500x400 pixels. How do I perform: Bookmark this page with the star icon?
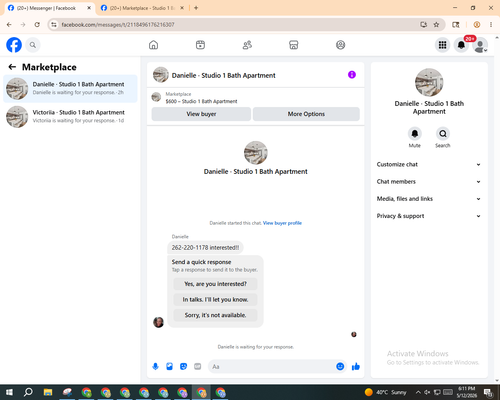[x=436, y=25]
